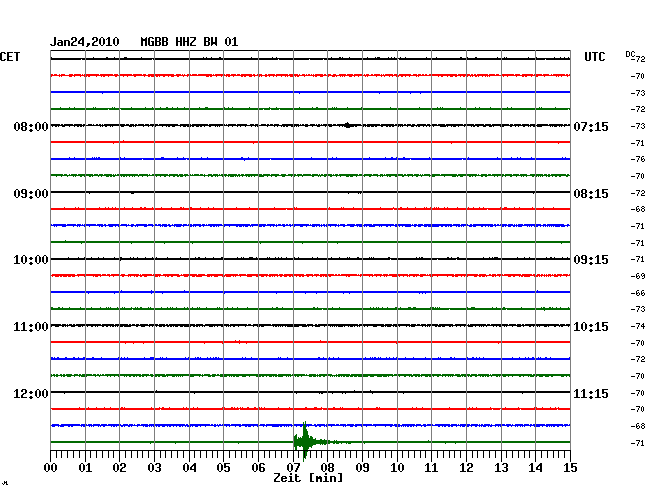The image size is (650, 494).
Task: Click the 07:15 UTC time label
Action: pos(591,126)
